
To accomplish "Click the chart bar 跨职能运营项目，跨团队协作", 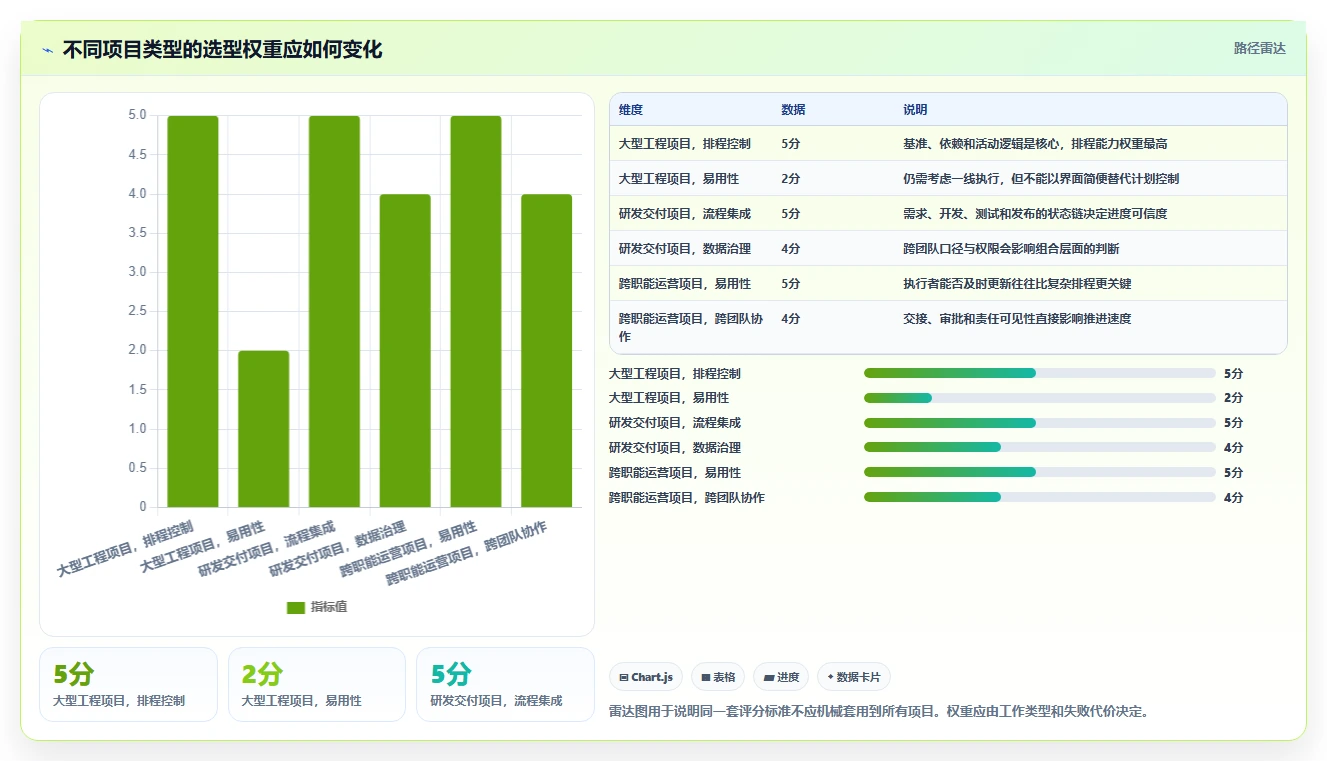I will click(x=547, y=351).
